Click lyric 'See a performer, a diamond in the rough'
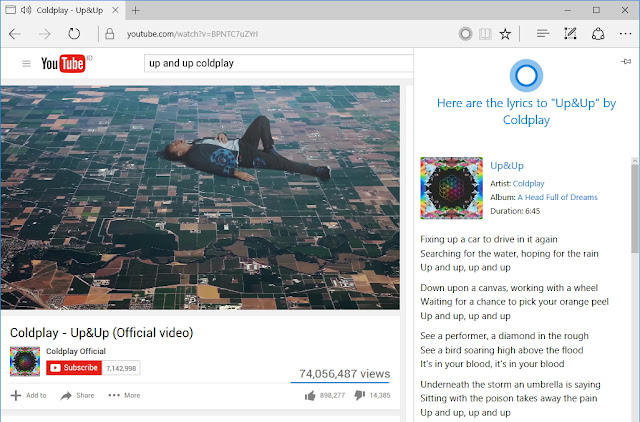Viewport: 640px width, 422px height. click(504, 336)
